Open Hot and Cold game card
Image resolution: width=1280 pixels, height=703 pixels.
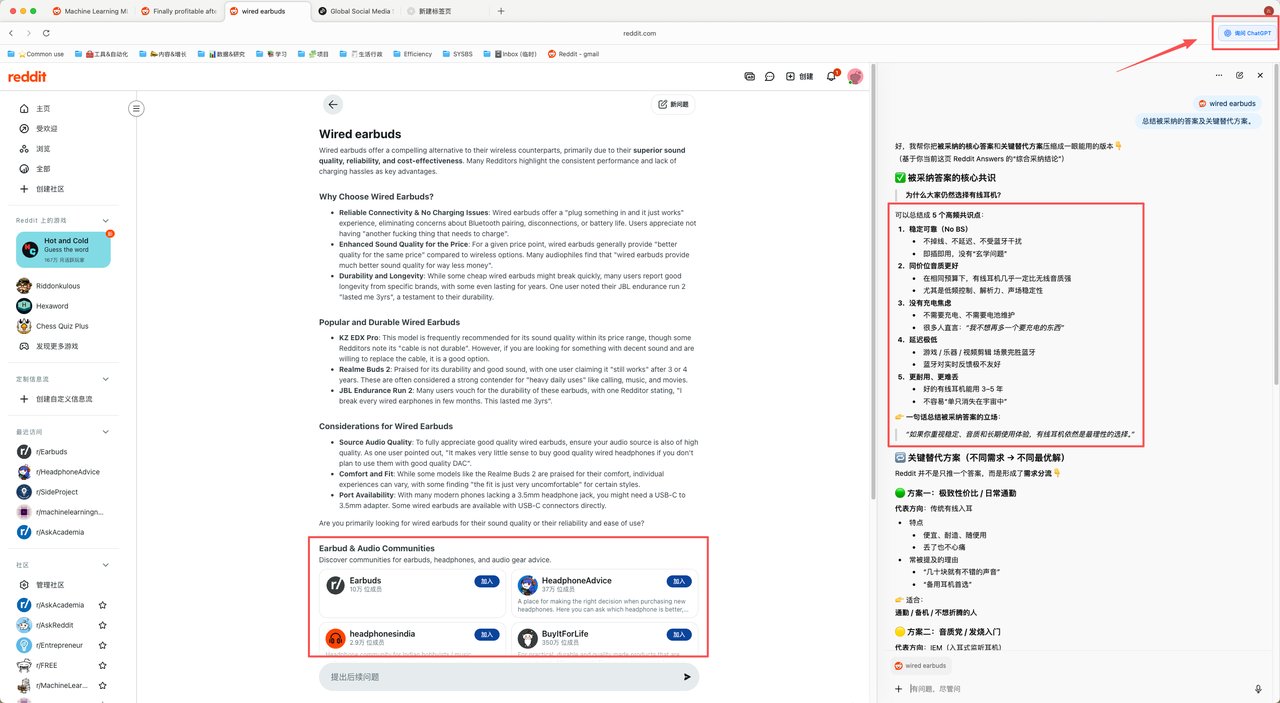[63, 250]
